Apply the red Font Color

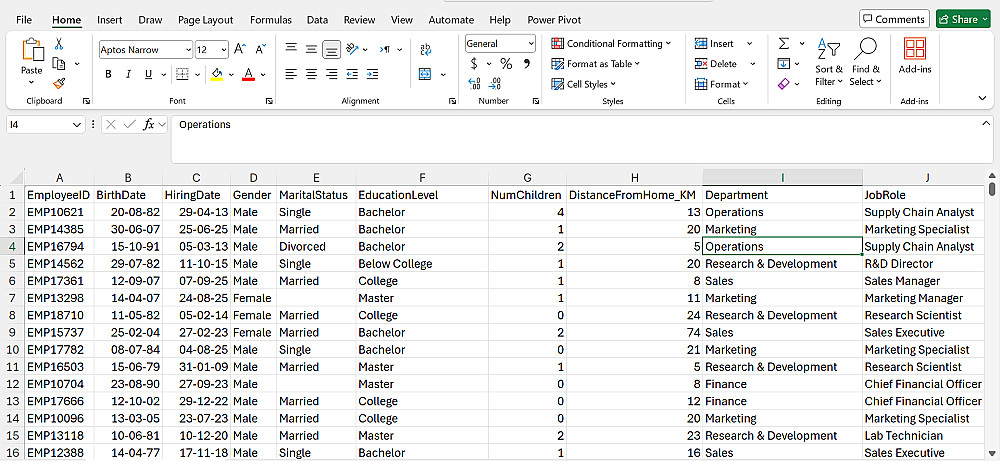coord(249,75)
